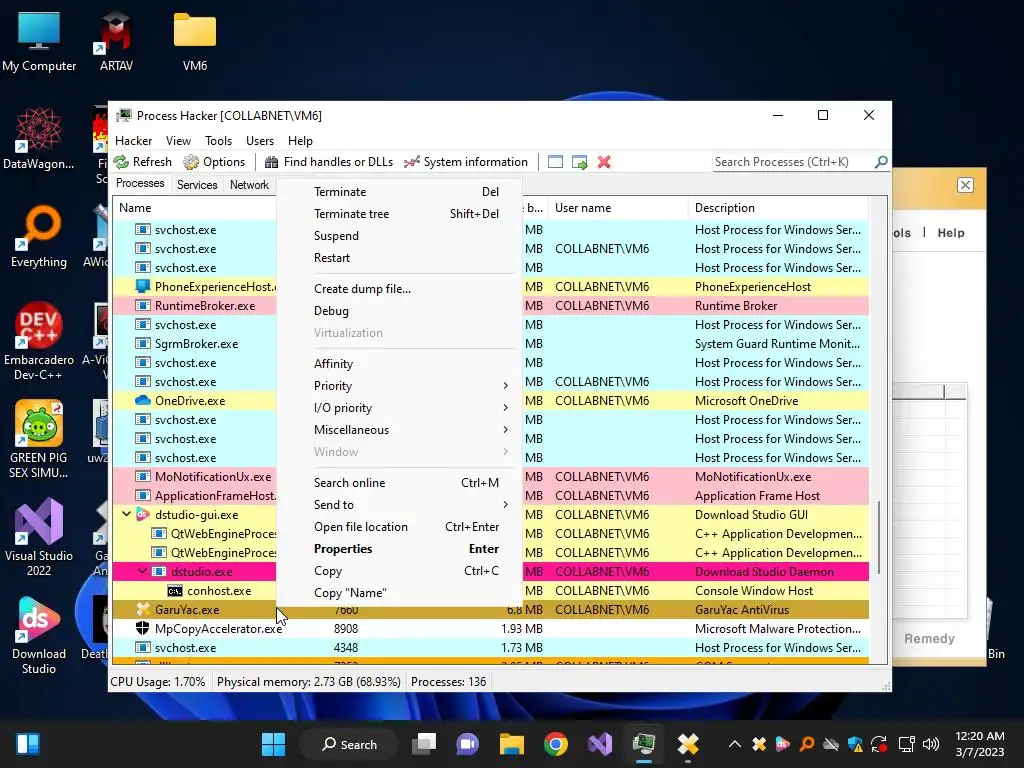
Task: Choose Suspend in the context menu
Action: pyautogui.click(x=400, y=236)
